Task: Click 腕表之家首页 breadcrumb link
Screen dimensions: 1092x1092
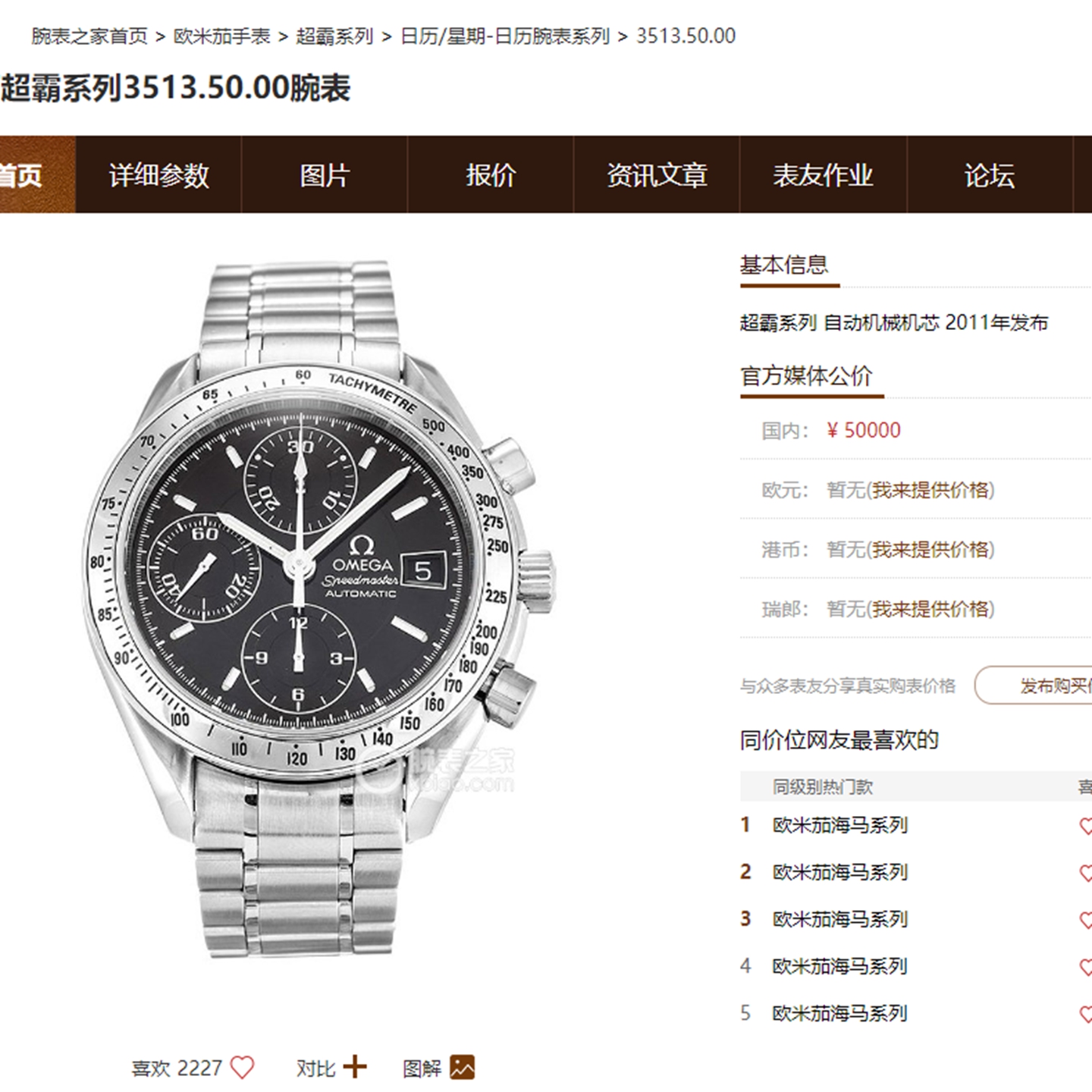Action: [x=89, y=36]
